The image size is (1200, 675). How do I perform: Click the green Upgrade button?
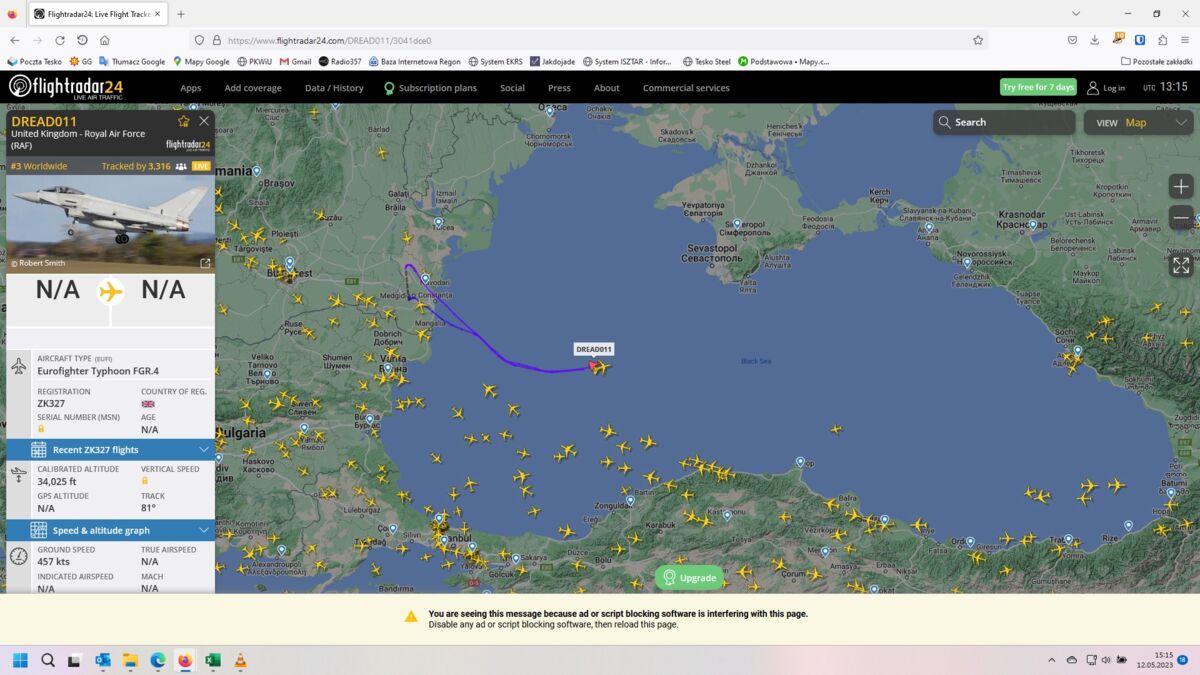tap(688, 577)
